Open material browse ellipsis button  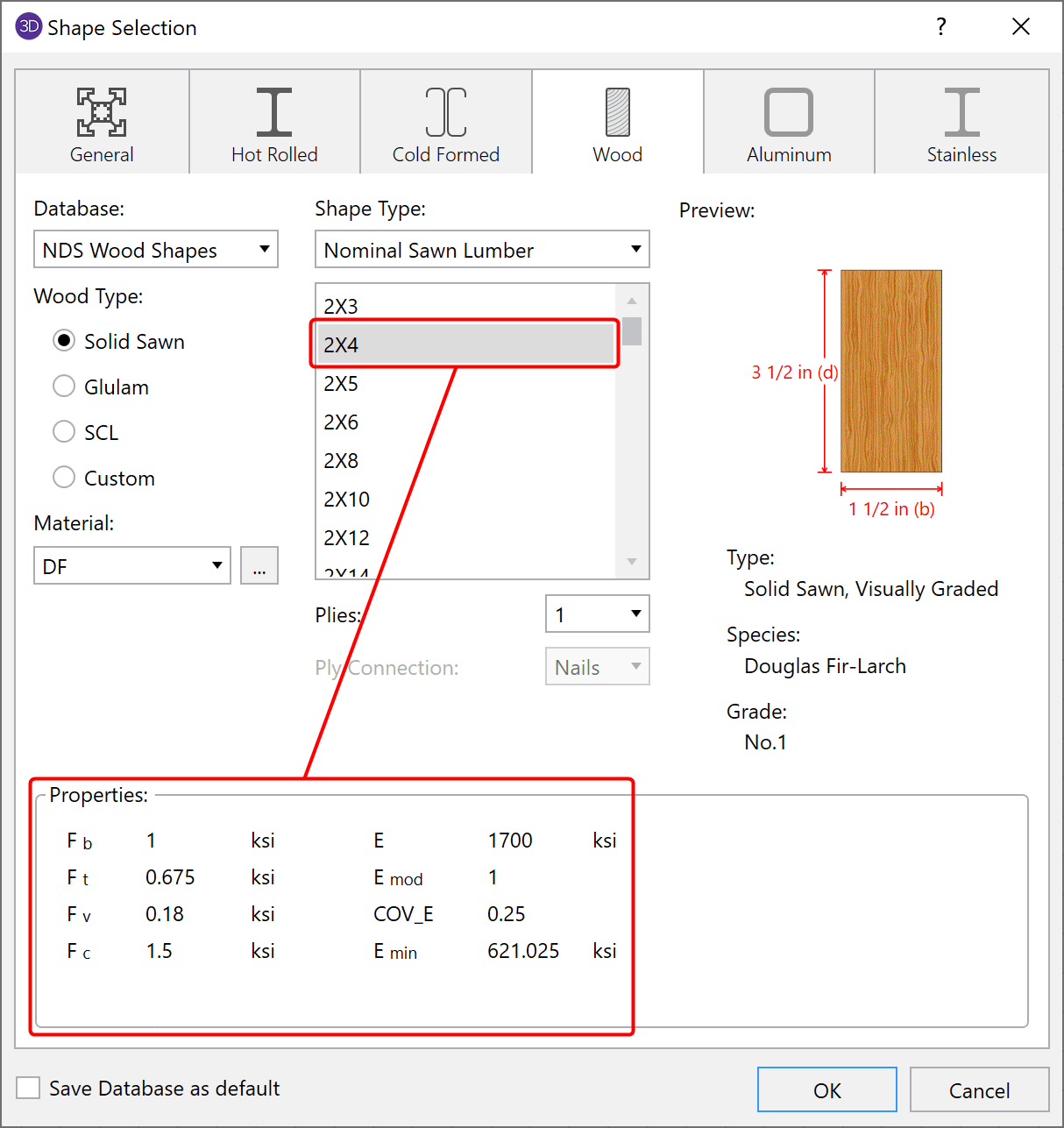coord(259,566)
